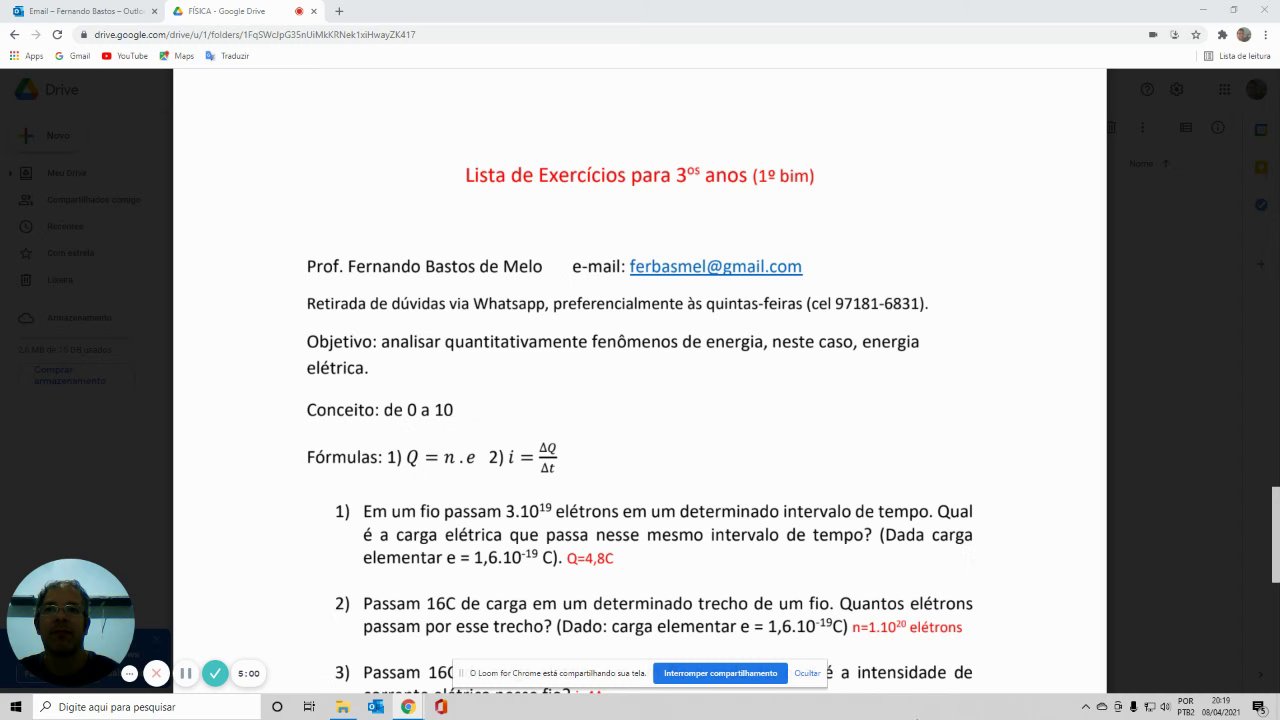This screenshot has height=720, width=1280.
Task: Open the YouTube bookmark
Action: (x=125, y=56)
